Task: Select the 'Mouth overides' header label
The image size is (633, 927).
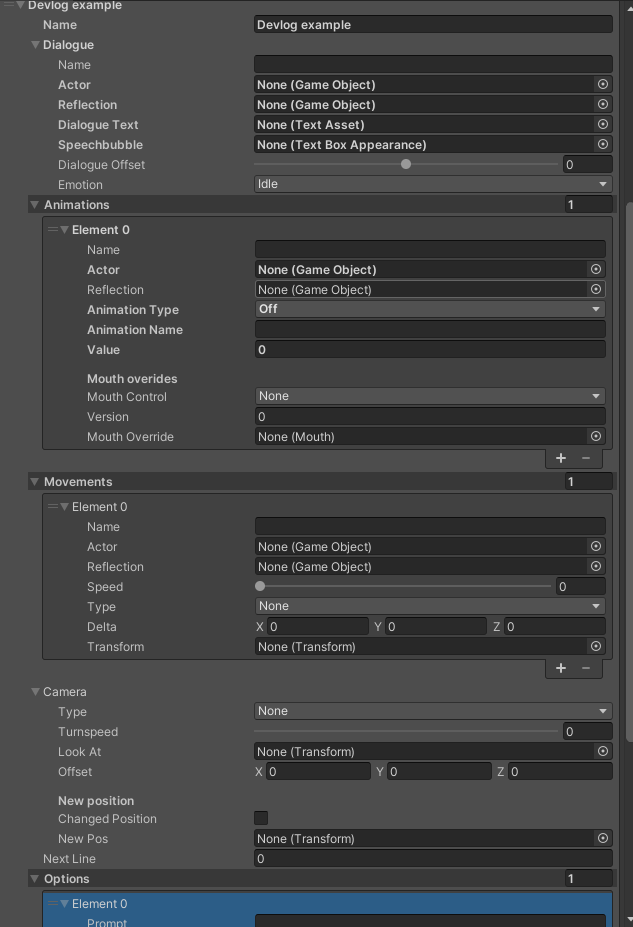Action: pos(132,378)
